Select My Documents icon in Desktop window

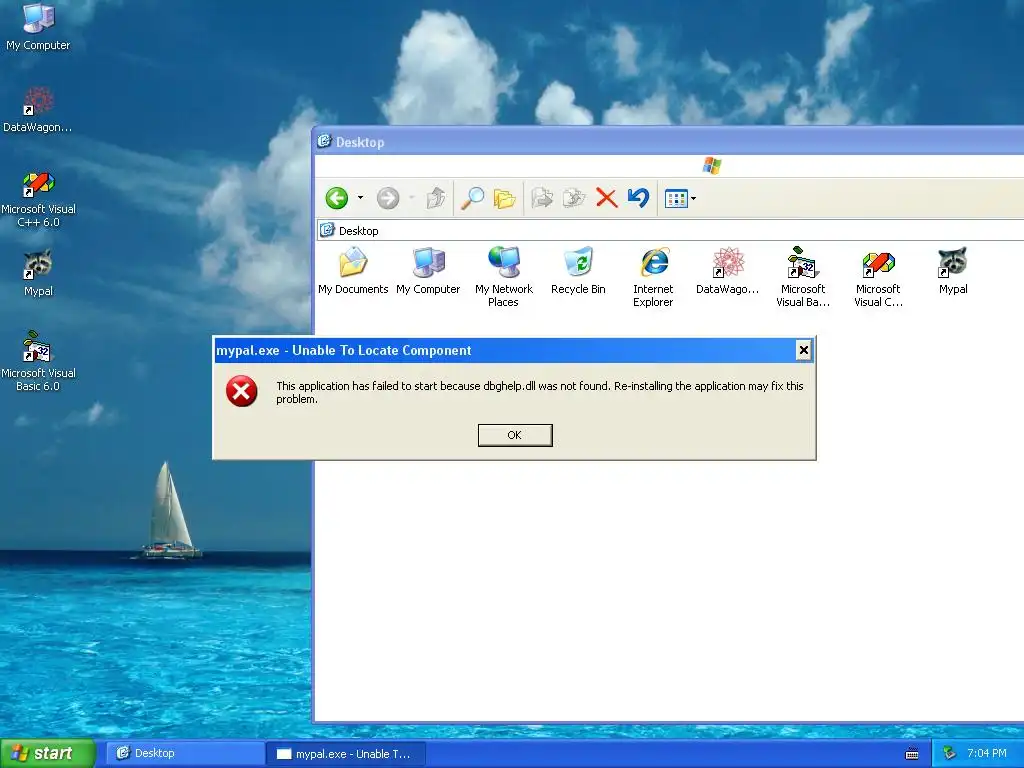tap(353, 271)
